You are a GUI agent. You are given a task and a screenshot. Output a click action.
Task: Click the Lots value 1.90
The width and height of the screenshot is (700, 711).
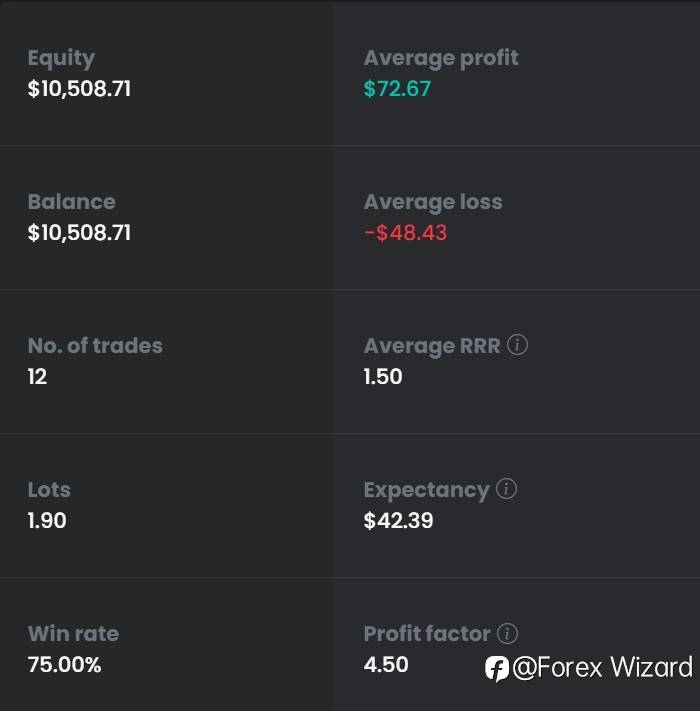click(47, 520)
